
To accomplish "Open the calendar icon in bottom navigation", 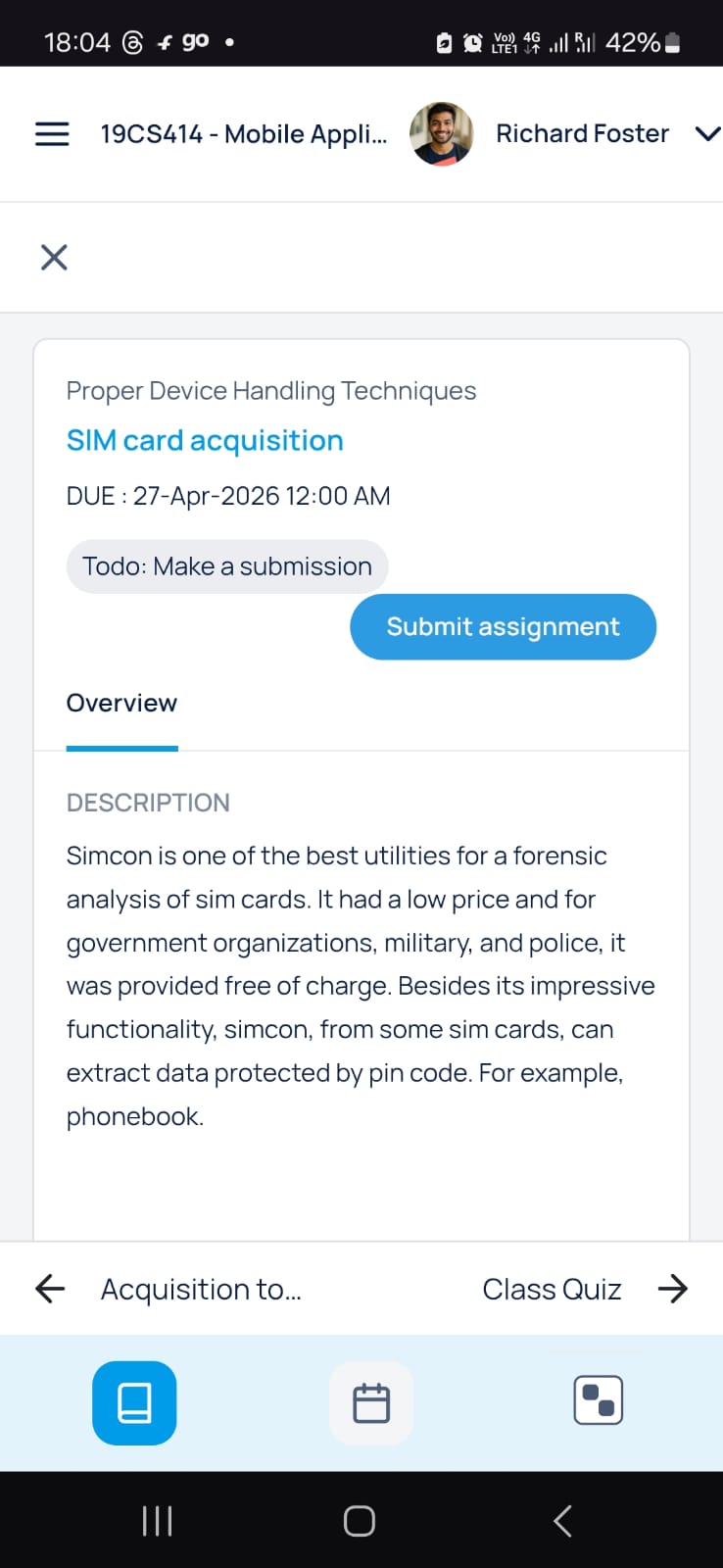I will 370,1402.
